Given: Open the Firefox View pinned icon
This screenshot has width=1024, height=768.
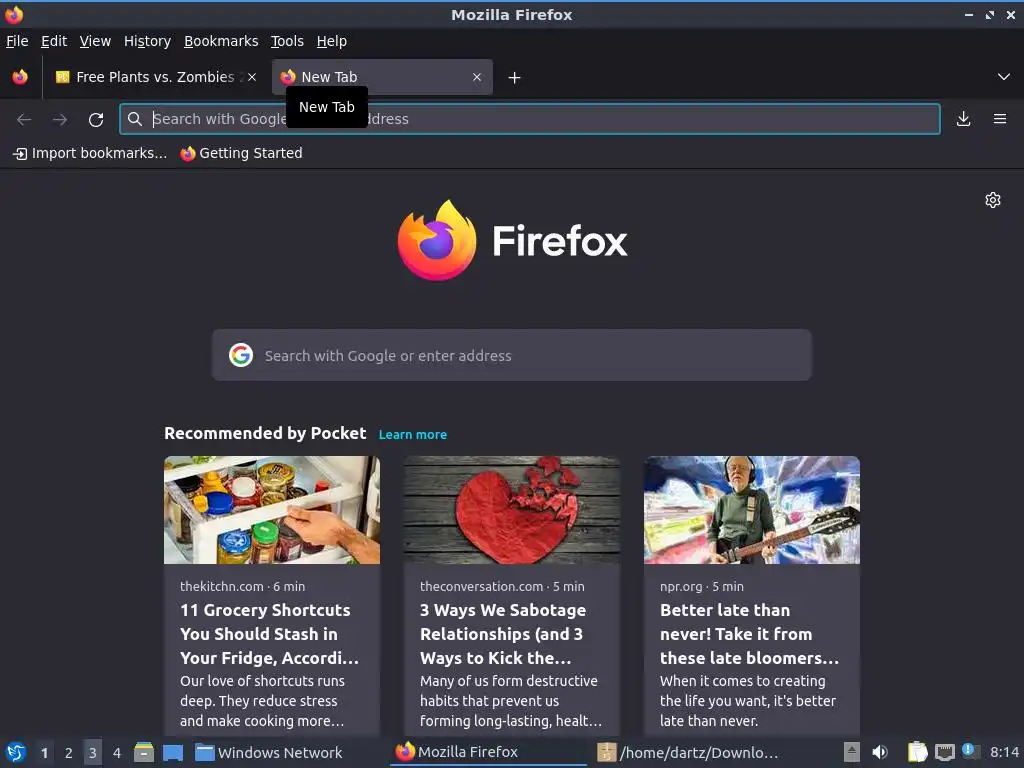Looking at the screenshot, I should tap(20, 77).
